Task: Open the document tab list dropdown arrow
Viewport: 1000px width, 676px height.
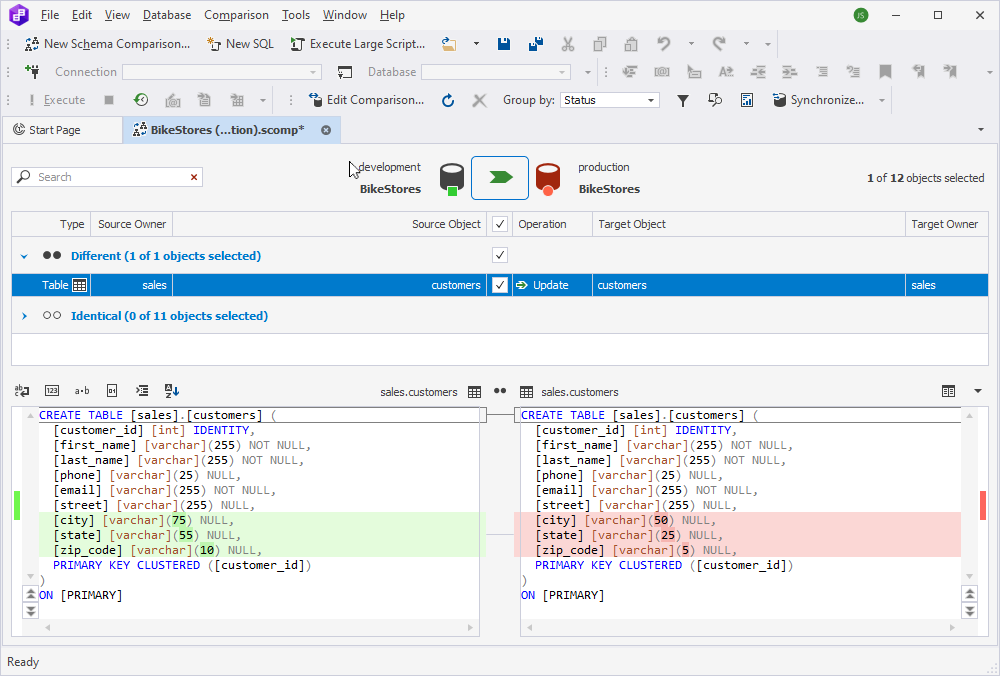Action: click(980, 130)
